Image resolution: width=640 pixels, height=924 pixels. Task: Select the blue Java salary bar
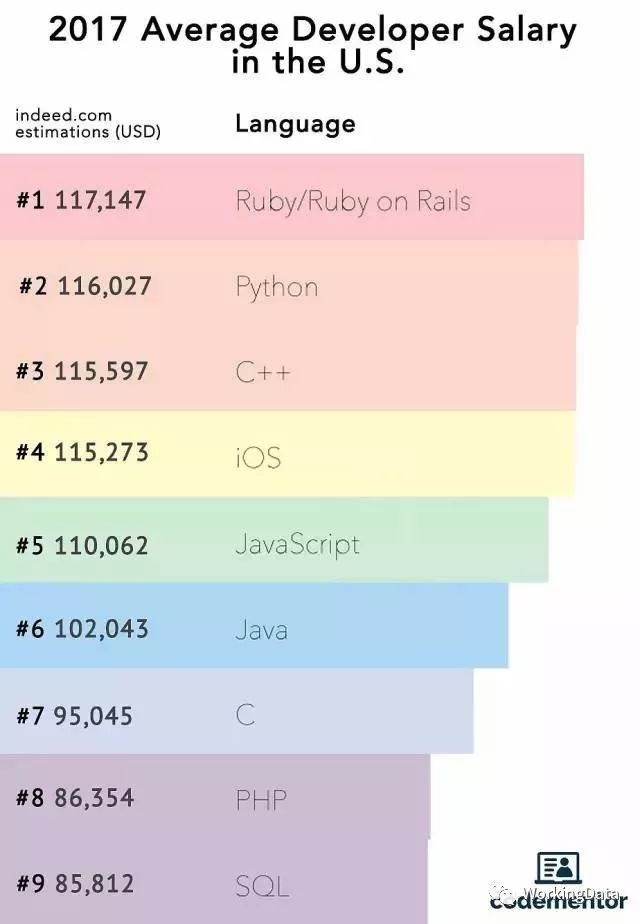point(254,625)
